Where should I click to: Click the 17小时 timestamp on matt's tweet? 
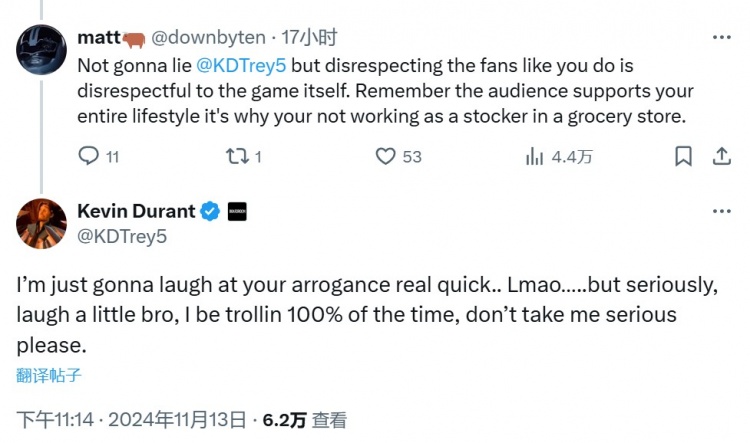tap(311, 38)
